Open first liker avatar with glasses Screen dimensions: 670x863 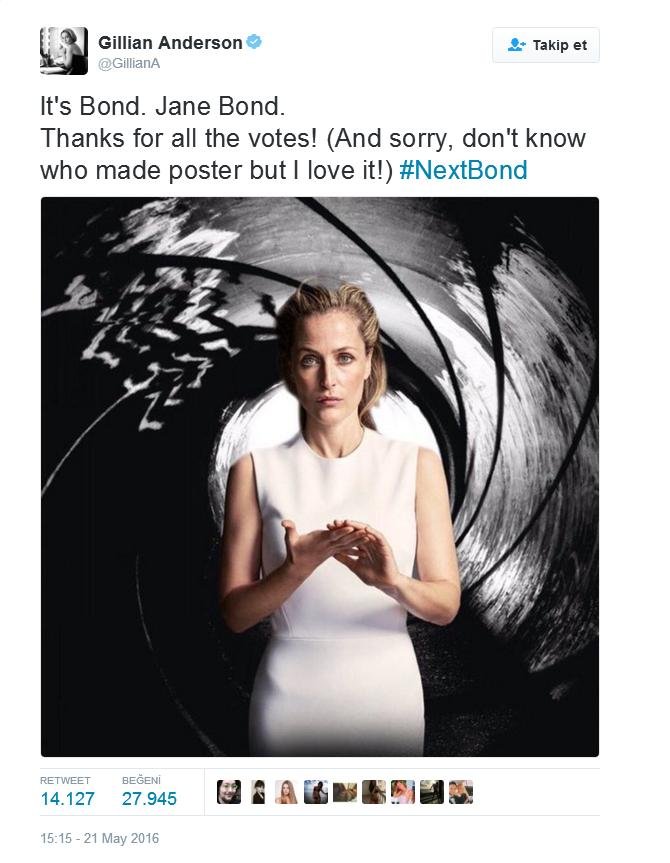[x=229, y=792]
